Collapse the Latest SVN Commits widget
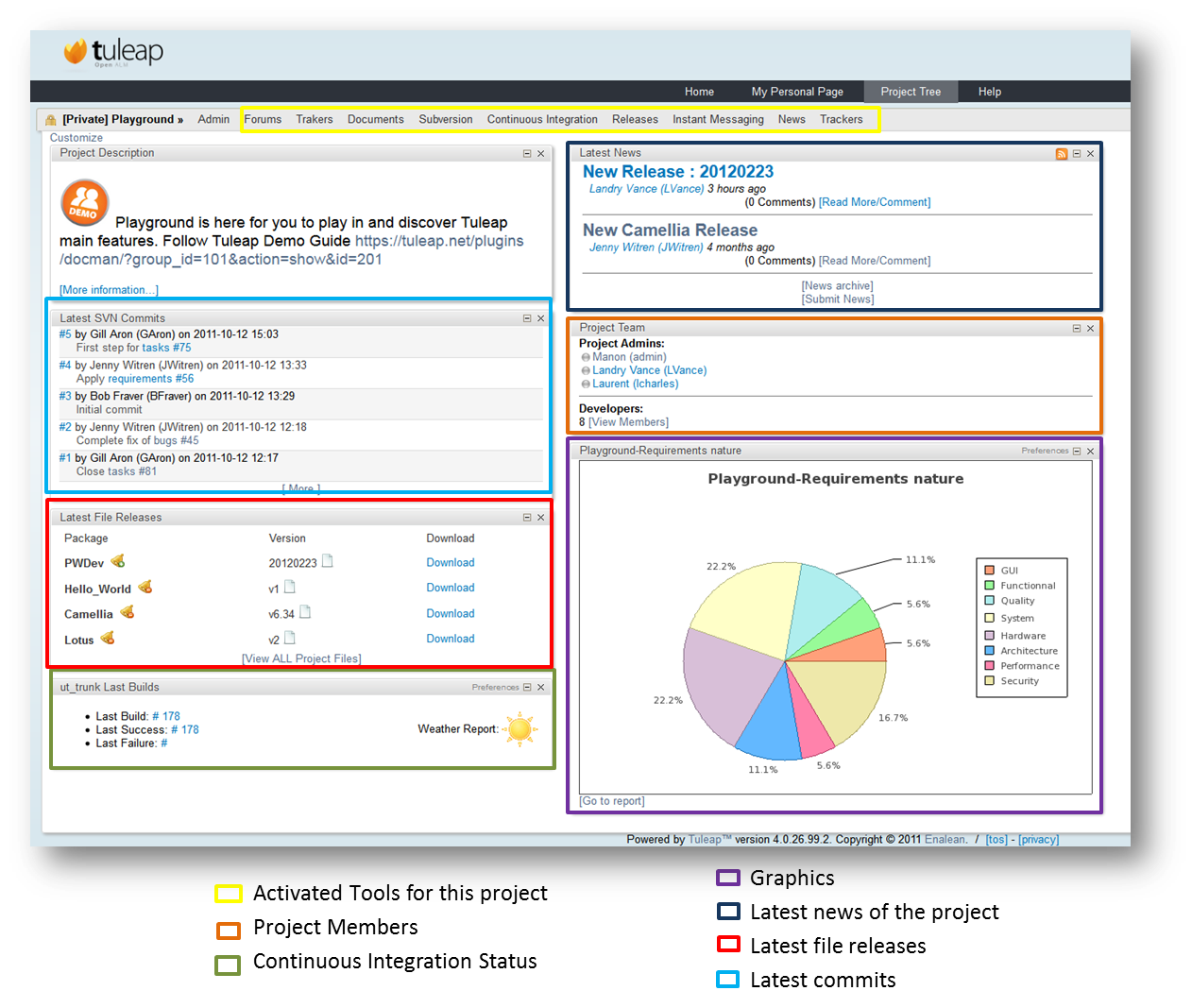Viewport: 1192px width, 1008px height. [527, 318]
